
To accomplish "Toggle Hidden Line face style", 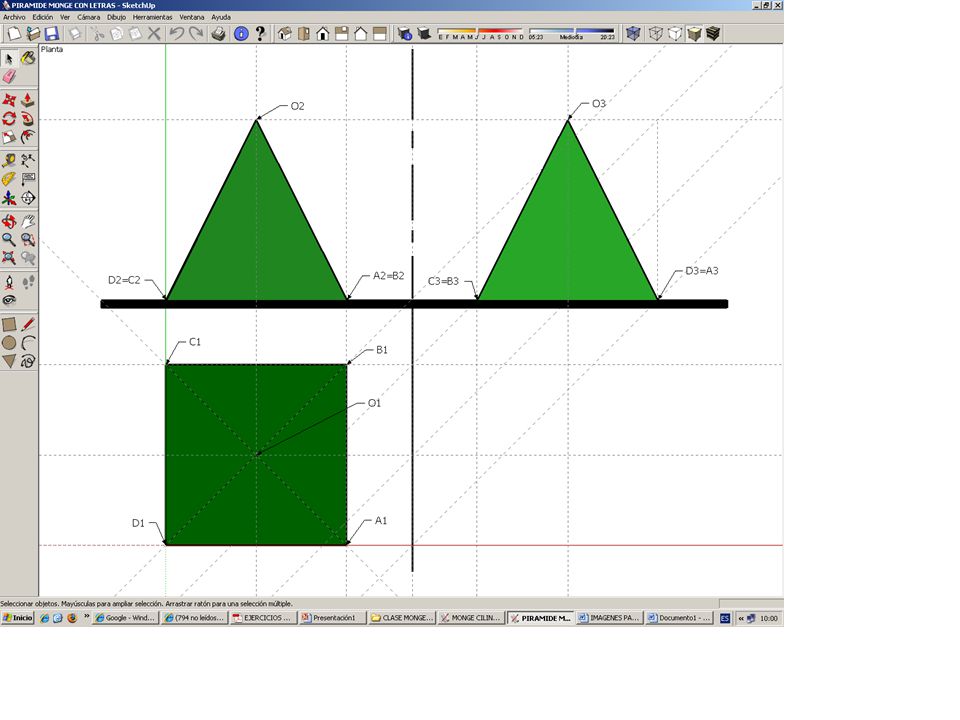I will (675, 34).
